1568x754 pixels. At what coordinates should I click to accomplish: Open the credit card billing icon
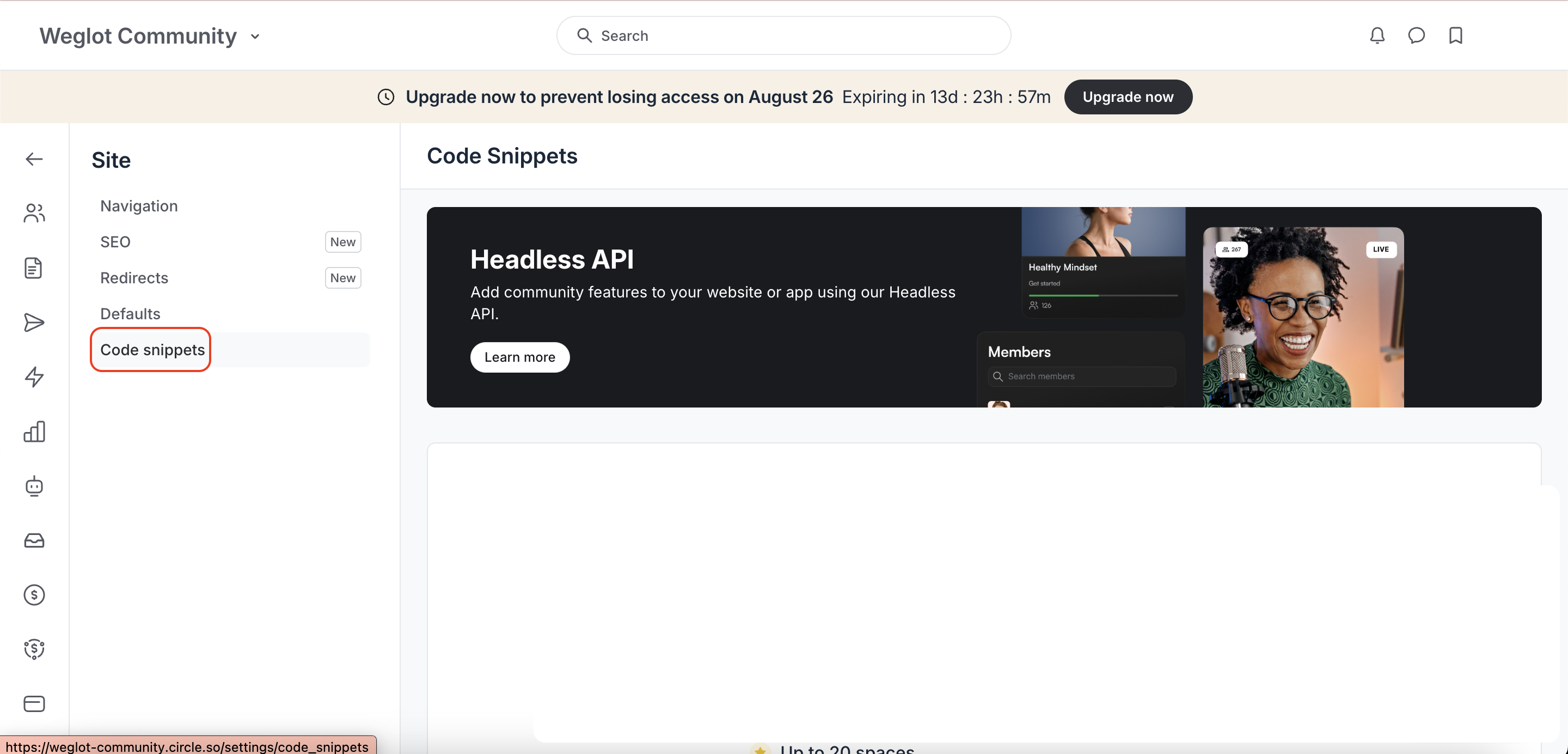34,703
